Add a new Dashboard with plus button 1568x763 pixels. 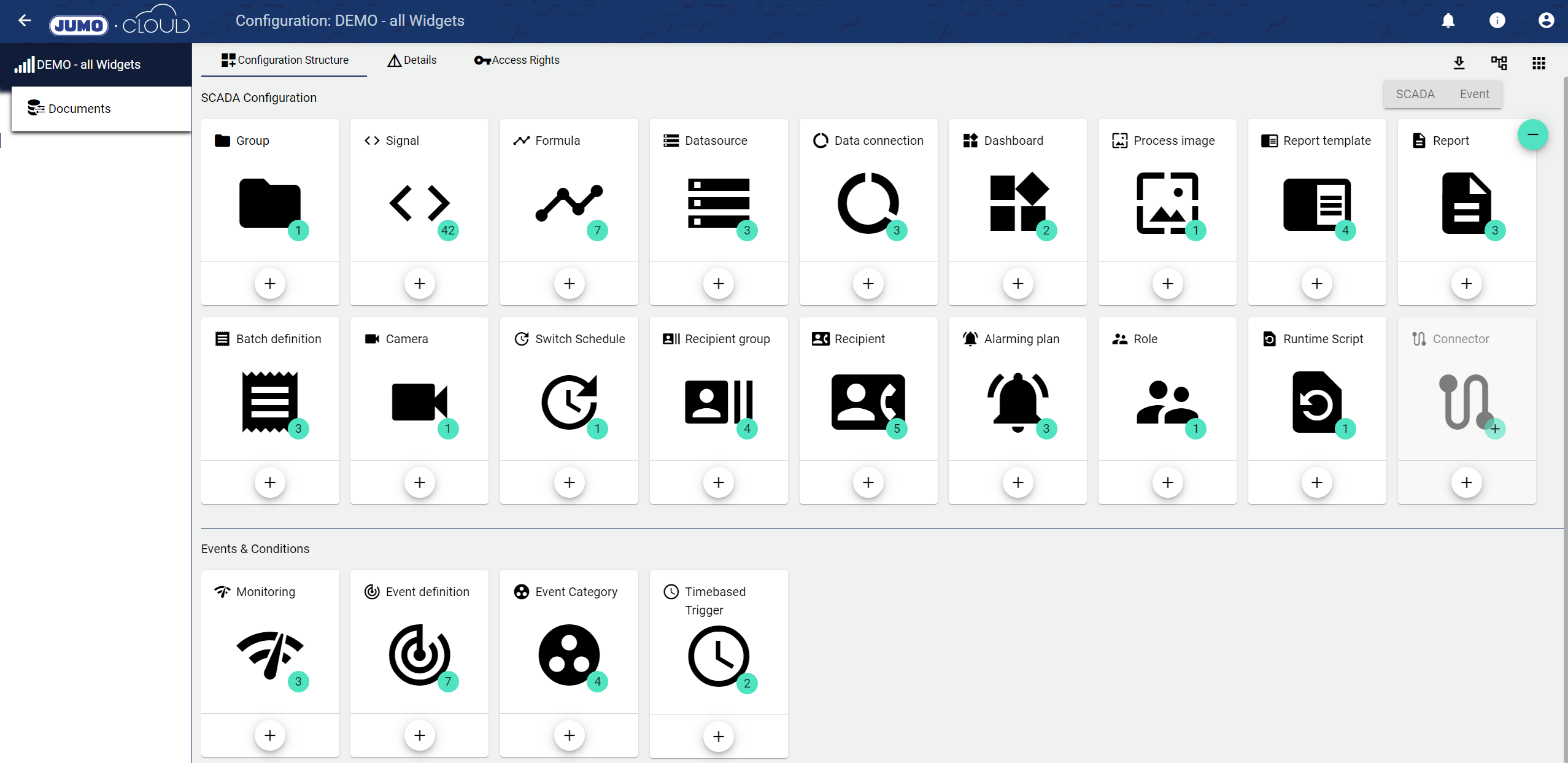pos(1018,284)
